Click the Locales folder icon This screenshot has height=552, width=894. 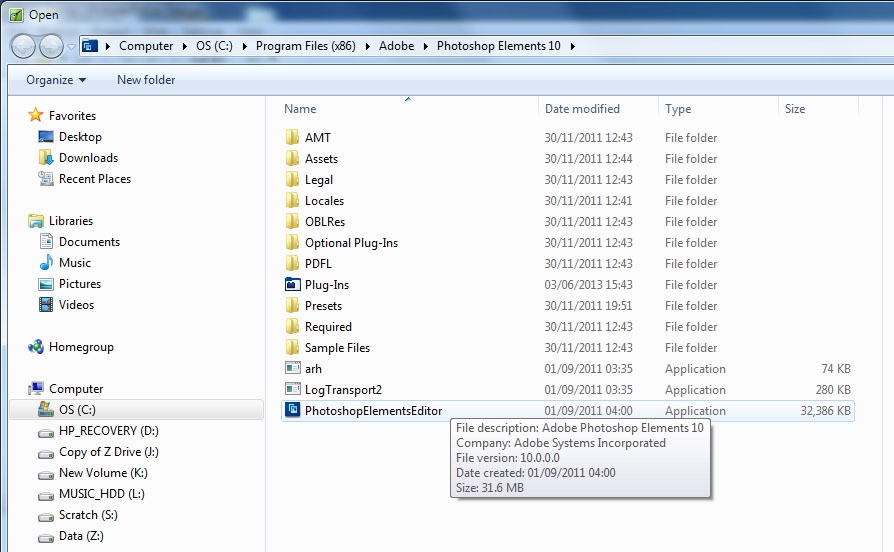(x=292, y=201)
